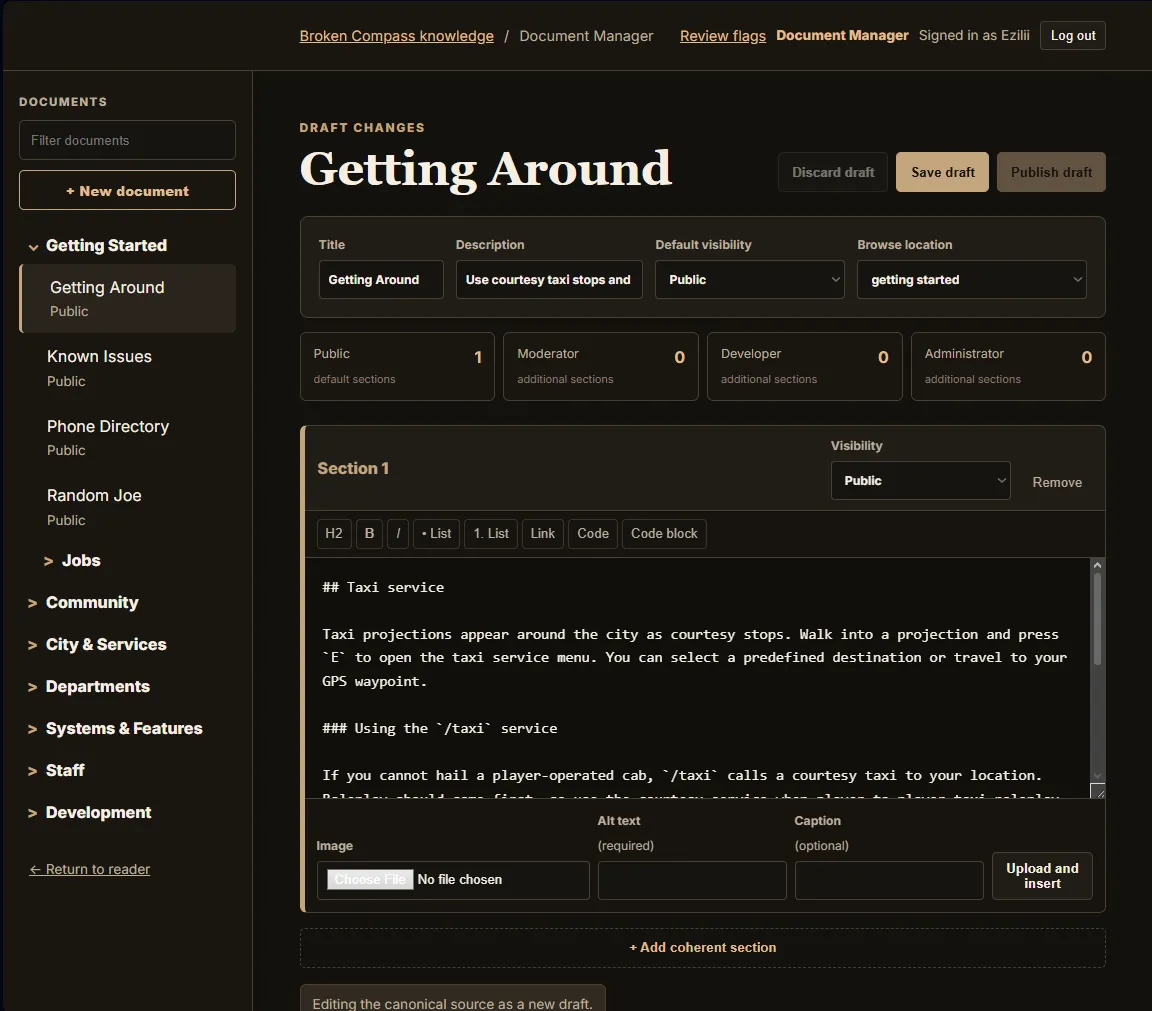Insert a Link in the editor
Image resolution: width=1152 pixels, height=1011 pixels.
[543, 533]
